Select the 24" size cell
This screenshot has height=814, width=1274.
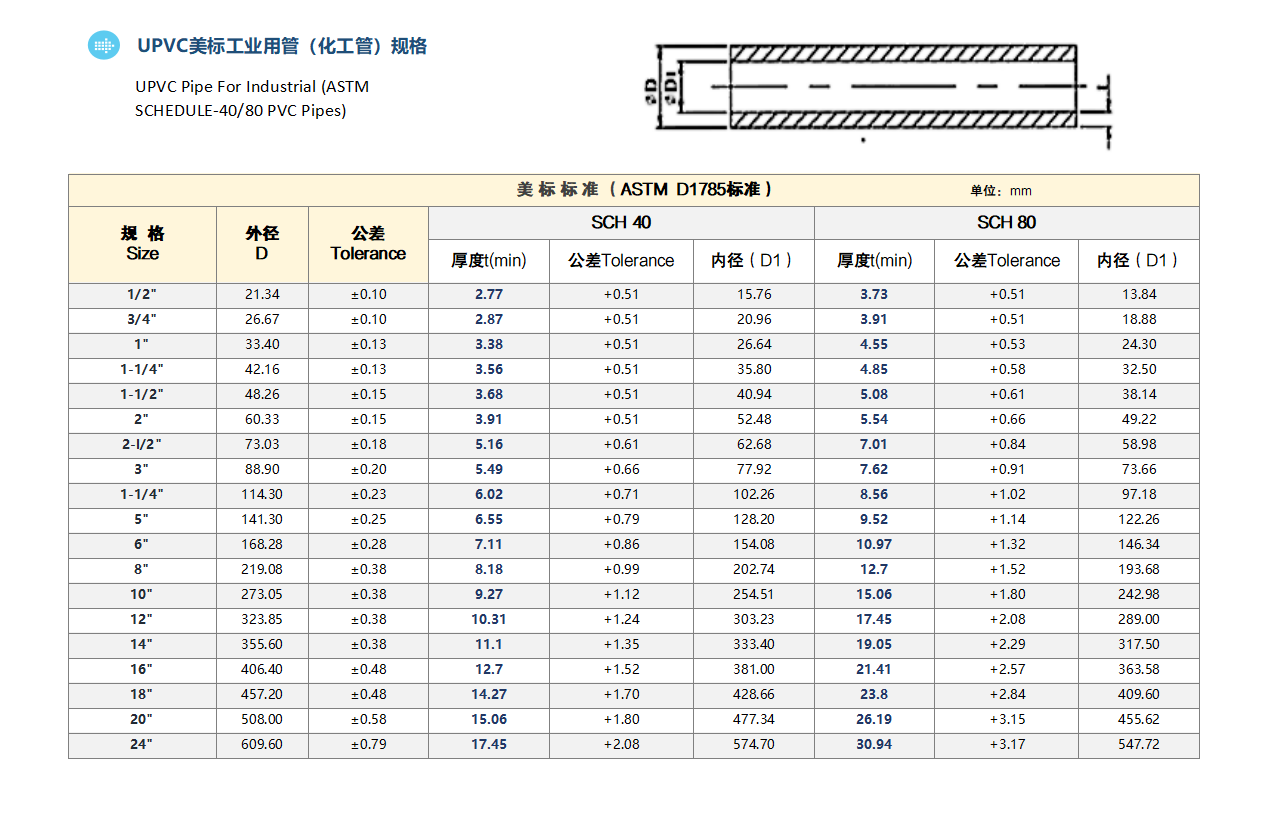(142, 745)
